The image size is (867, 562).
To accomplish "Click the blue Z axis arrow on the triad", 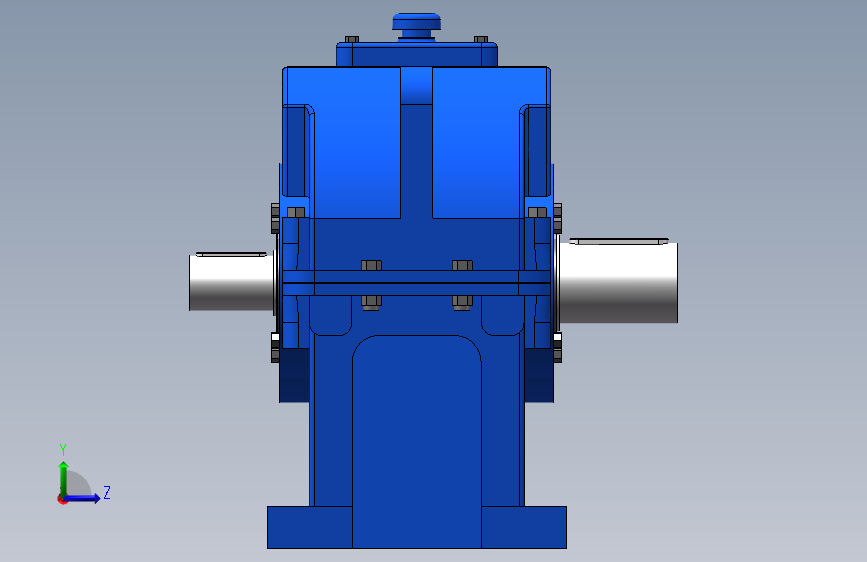I will [83, 498].
